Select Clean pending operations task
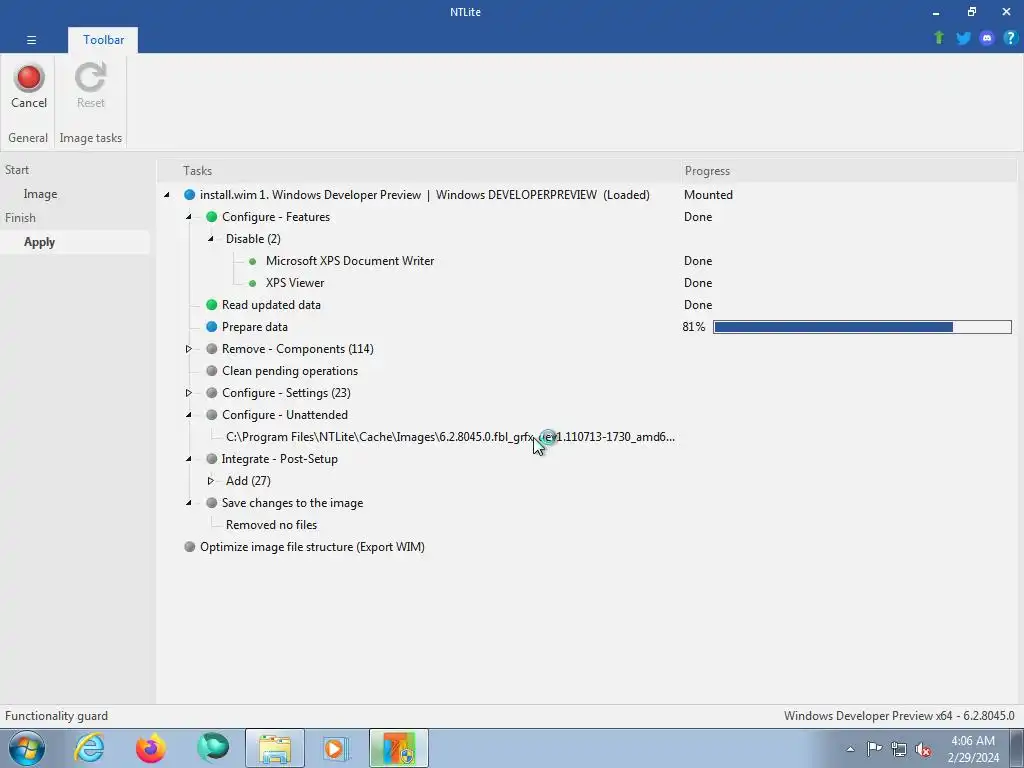 pos(290,371)
